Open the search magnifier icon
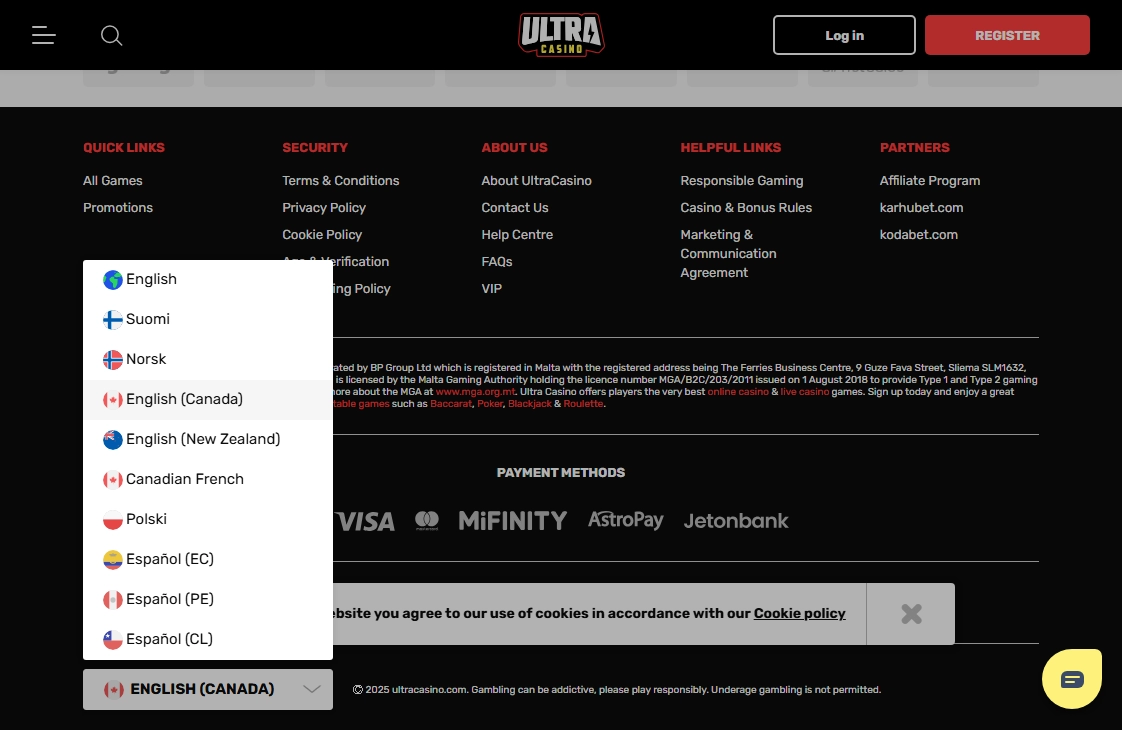The image size is (1122, 730). (x=112, y=35)
